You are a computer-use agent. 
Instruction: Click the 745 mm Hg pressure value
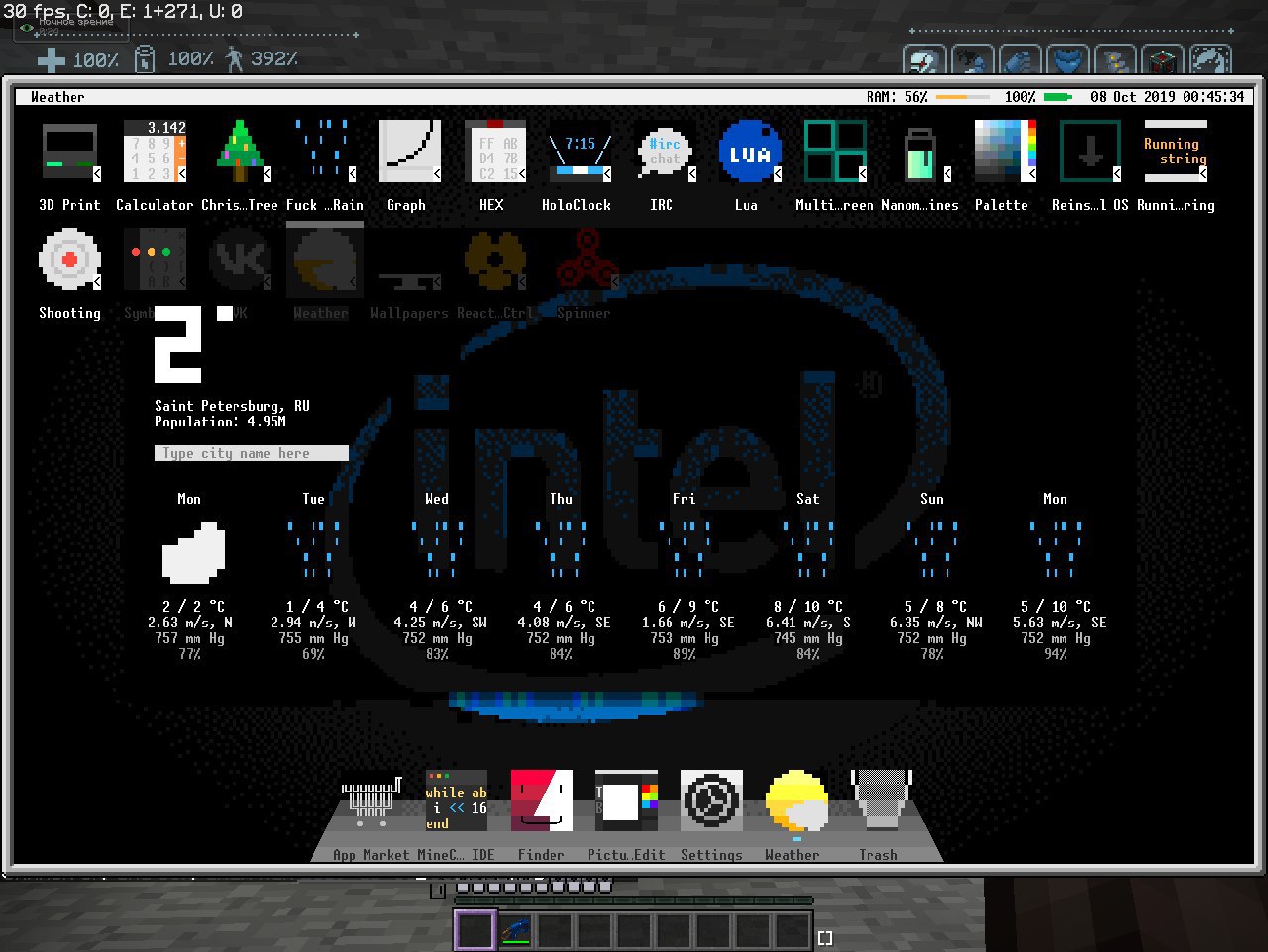coord(808,638)
